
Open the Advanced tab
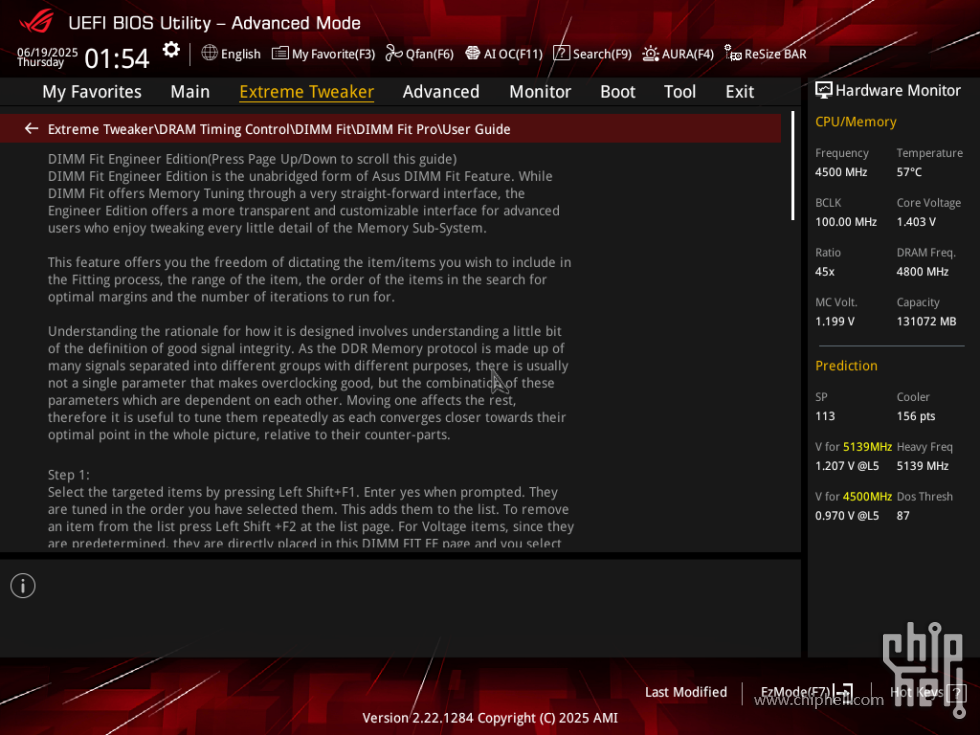click(441, 92)
